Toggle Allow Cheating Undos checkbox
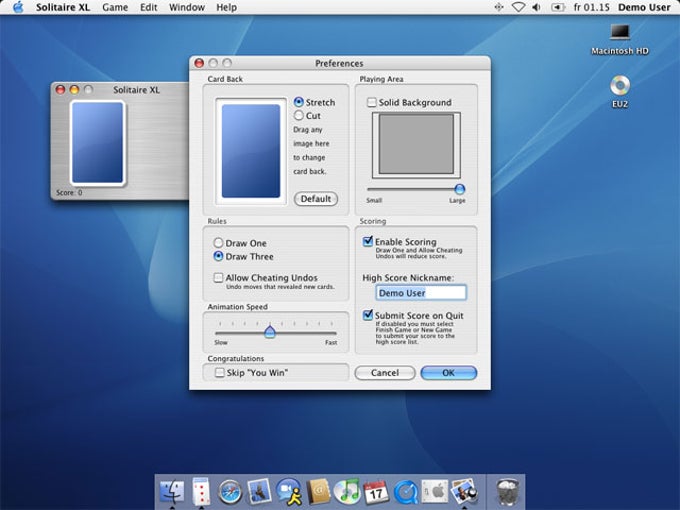 point(218,278)
